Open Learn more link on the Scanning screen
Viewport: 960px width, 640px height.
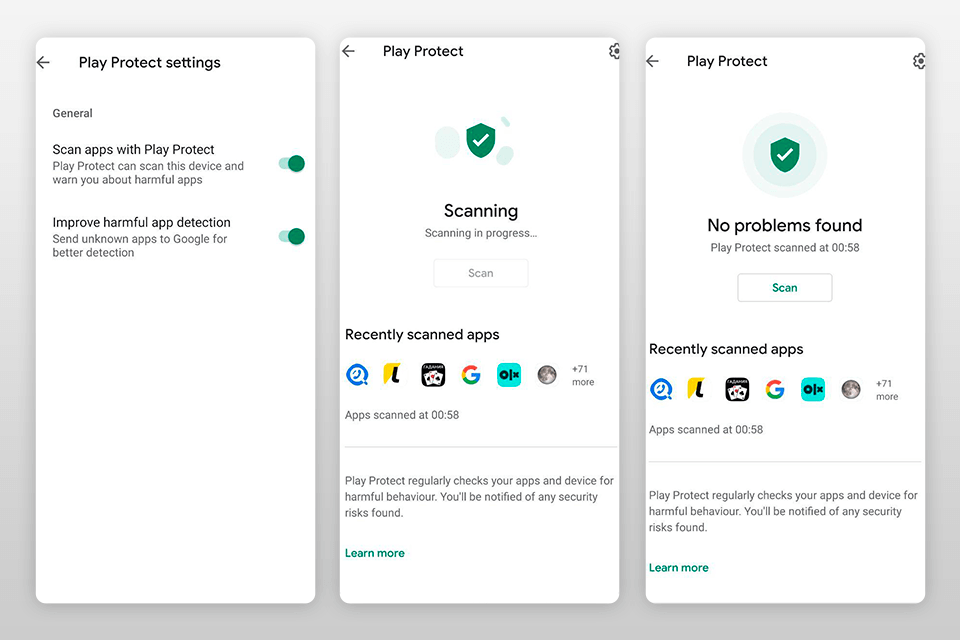coord(375,552)
